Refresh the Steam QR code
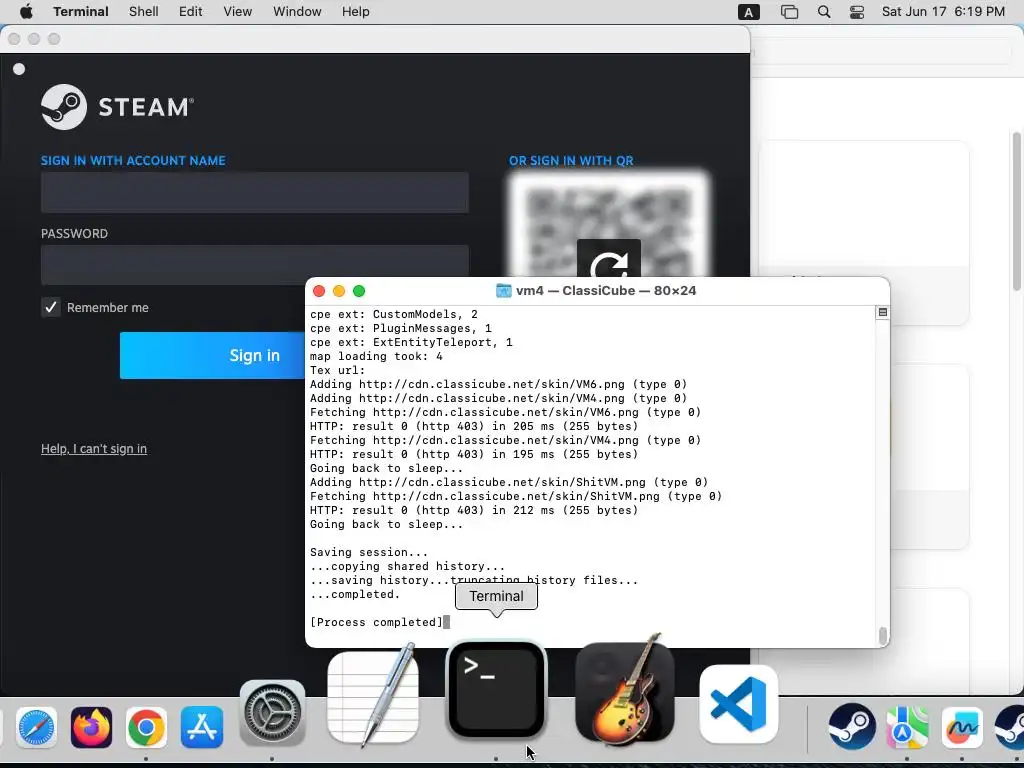 pos(609,259)
